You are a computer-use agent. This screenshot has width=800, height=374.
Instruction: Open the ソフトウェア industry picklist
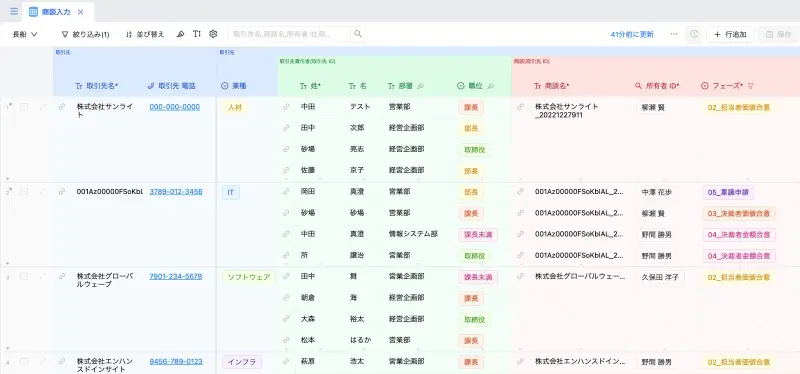248,277
